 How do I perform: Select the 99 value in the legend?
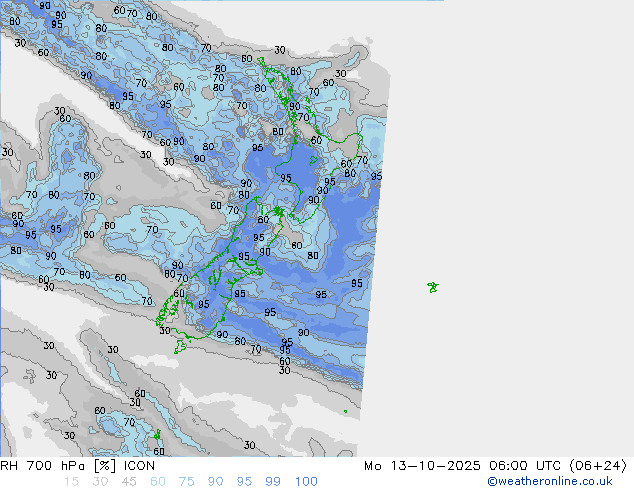[x=273, y=481]
